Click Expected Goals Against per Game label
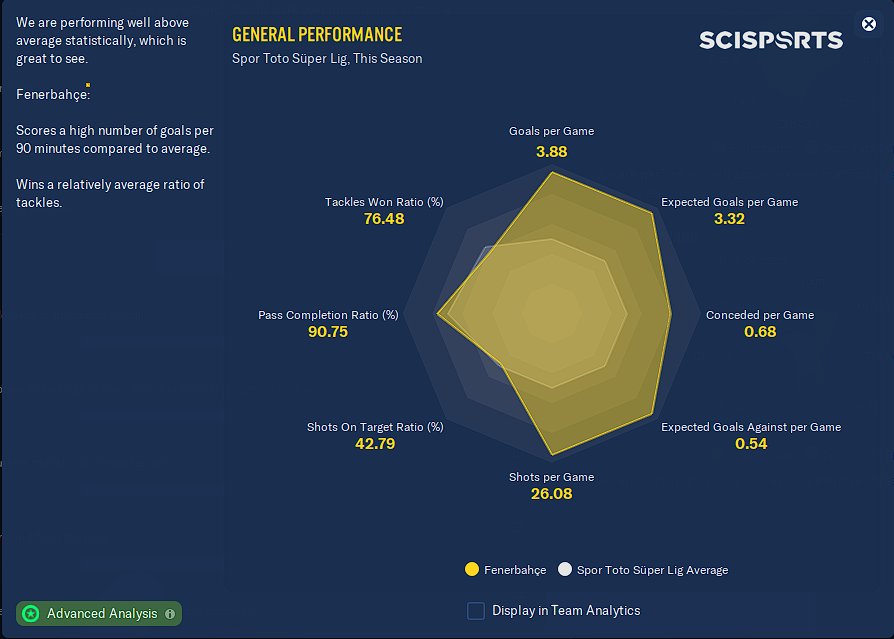 (751, 427)
